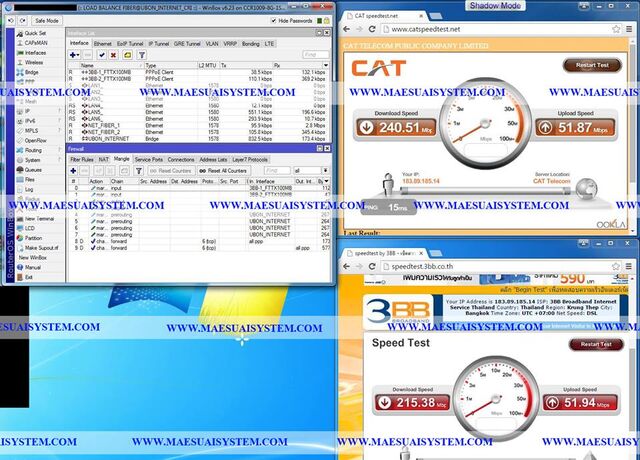Switch to GRE Tunnel tab
The height and width of the screenshot is (460, 640).
[187, 44]
